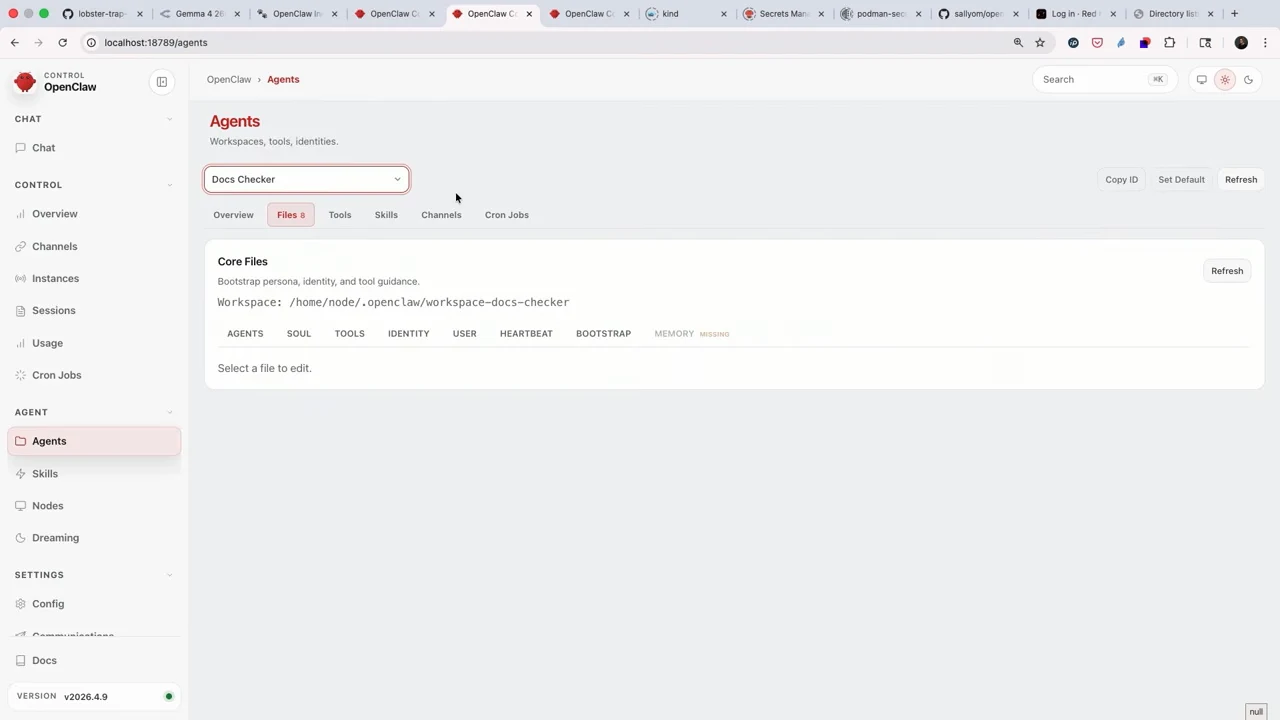Open the browser profile avatar
The width and height of the screenshot is (1280, 720).
coord(1241,43)
